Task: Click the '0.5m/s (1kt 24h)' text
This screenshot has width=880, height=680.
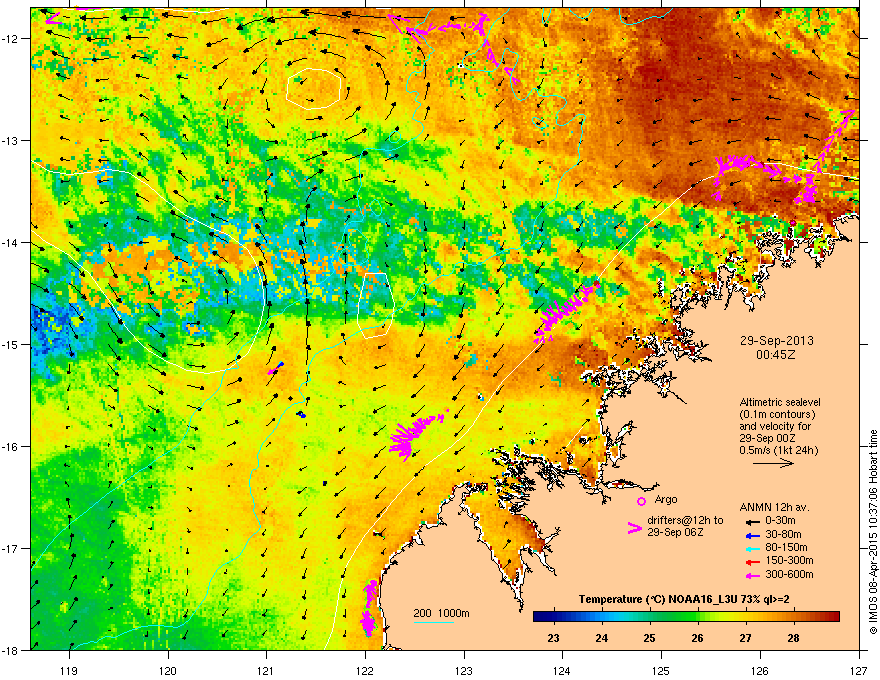Action: (778, 450)
